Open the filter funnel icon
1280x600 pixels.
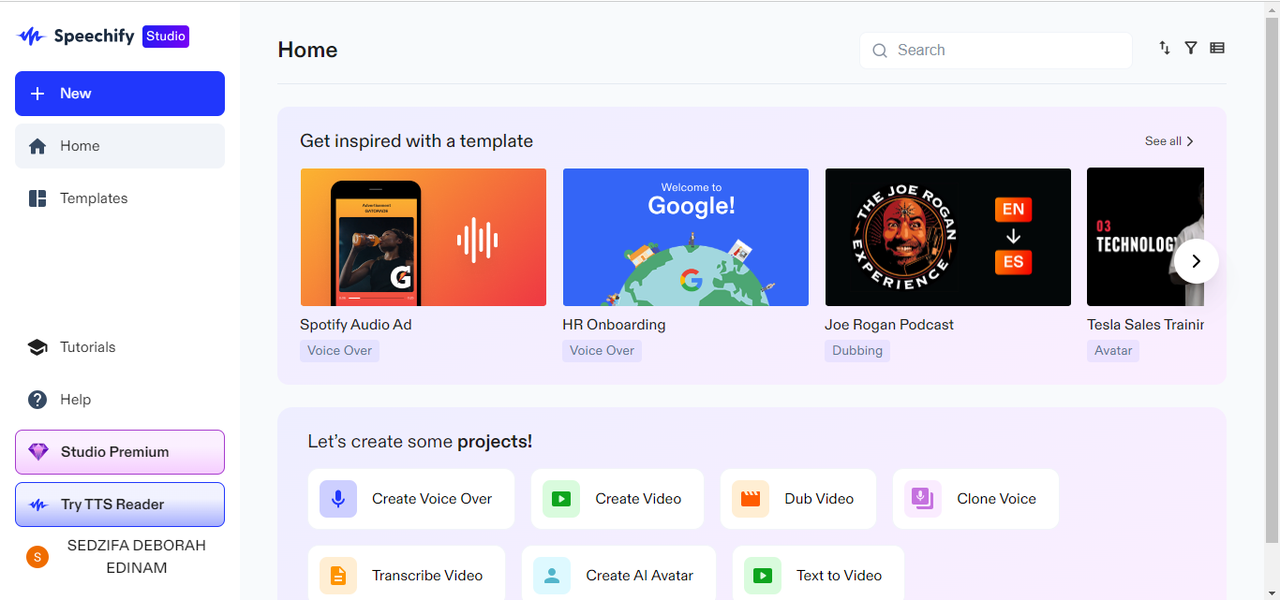[x=1191, y=47]
